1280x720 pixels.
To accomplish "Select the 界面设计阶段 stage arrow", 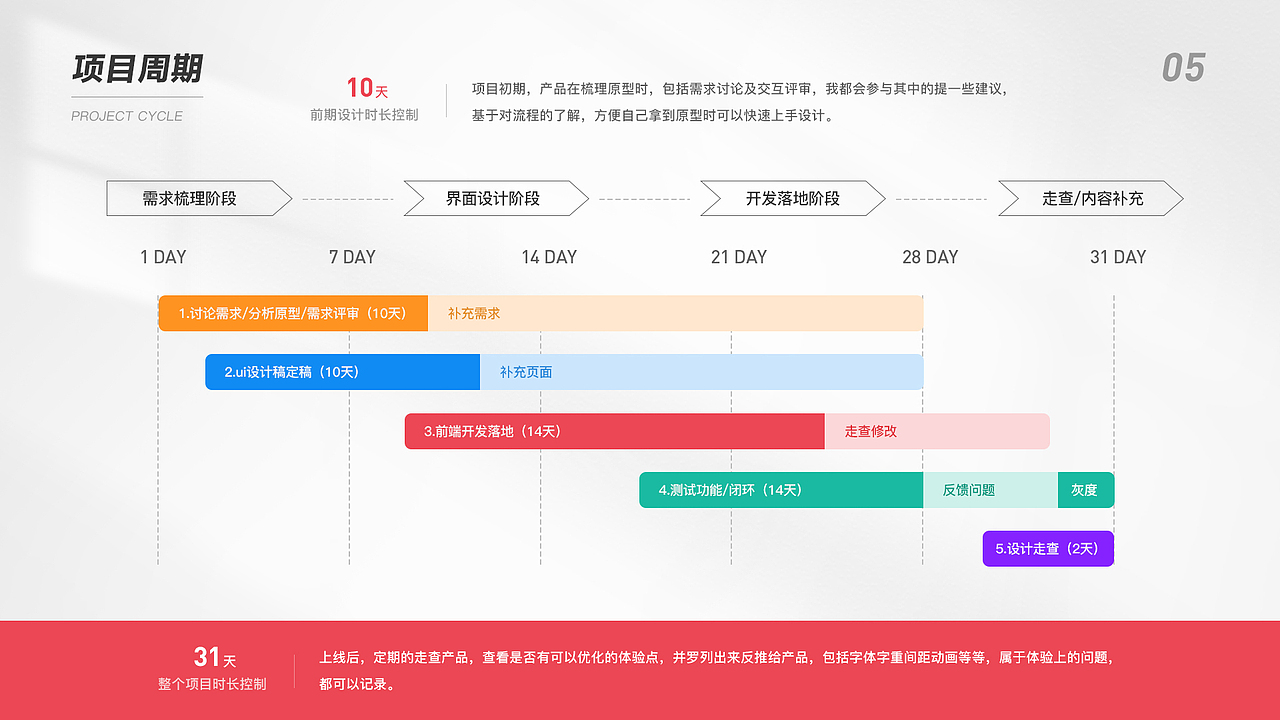I will click(x=489, y=198).
